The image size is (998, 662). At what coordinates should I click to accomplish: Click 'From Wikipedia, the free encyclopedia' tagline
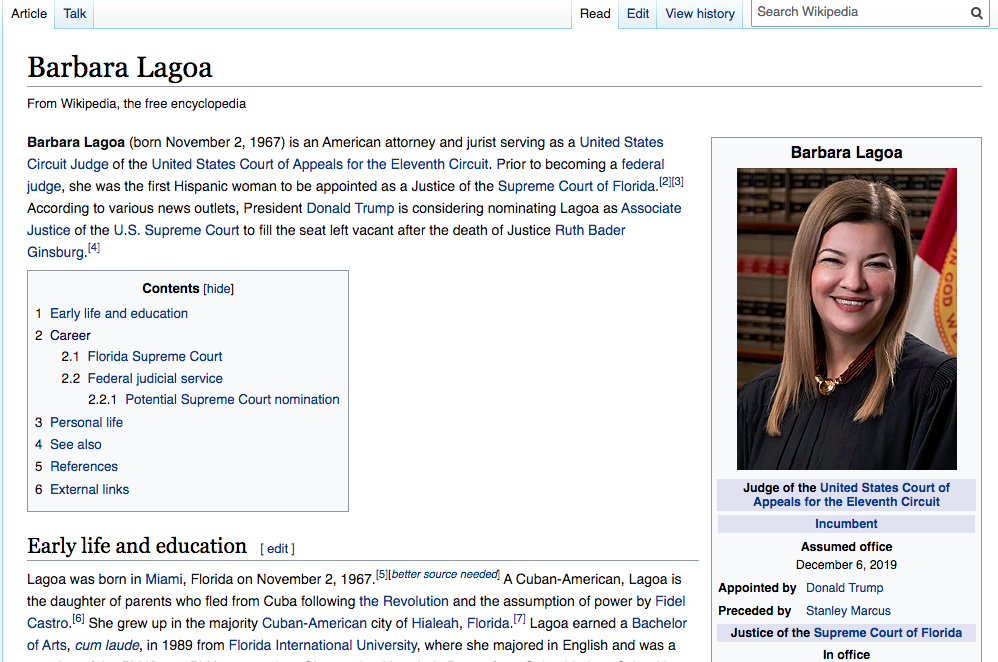[136, 104]
